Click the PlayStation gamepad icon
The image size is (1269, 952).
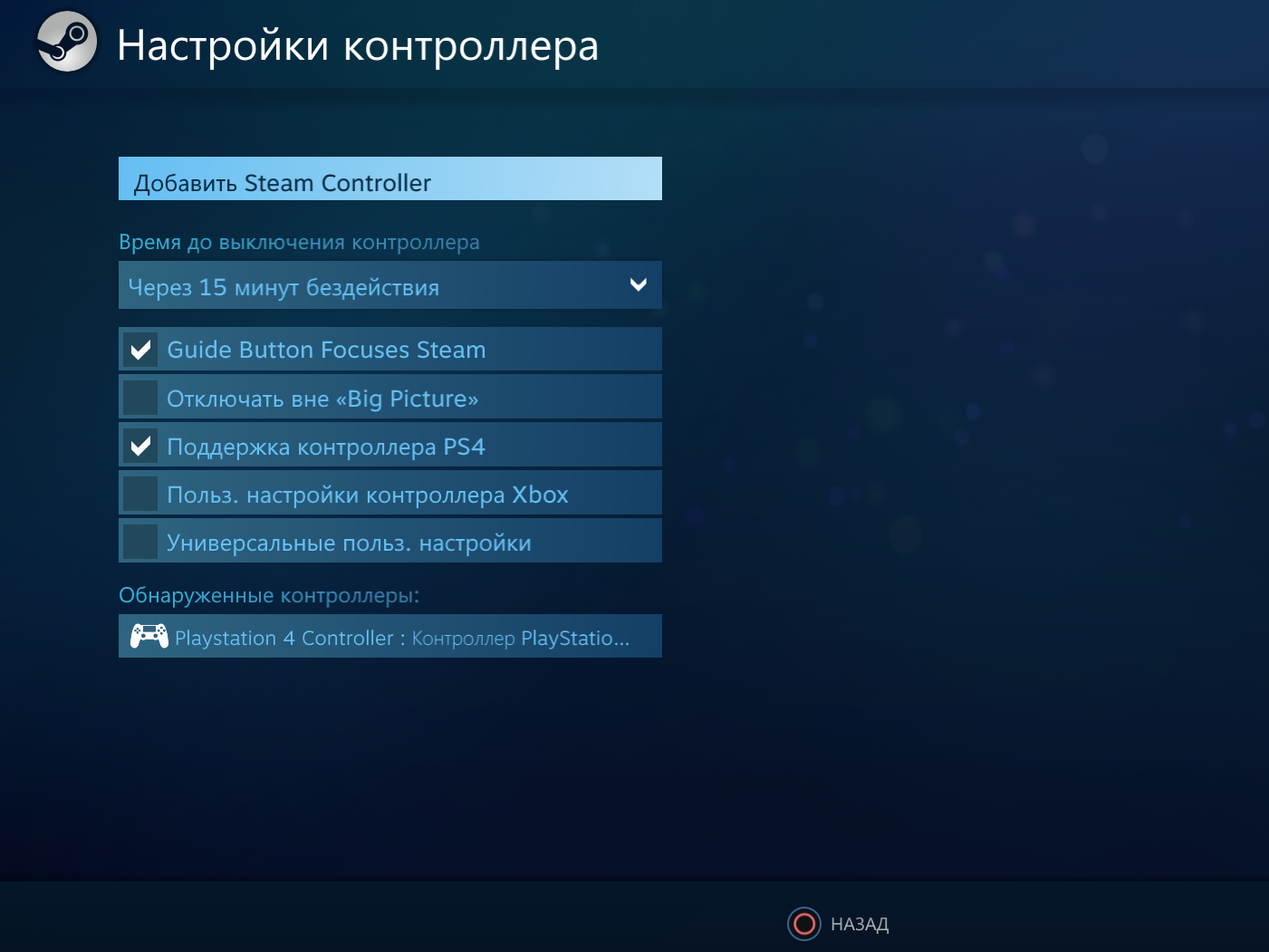point(149,637)
